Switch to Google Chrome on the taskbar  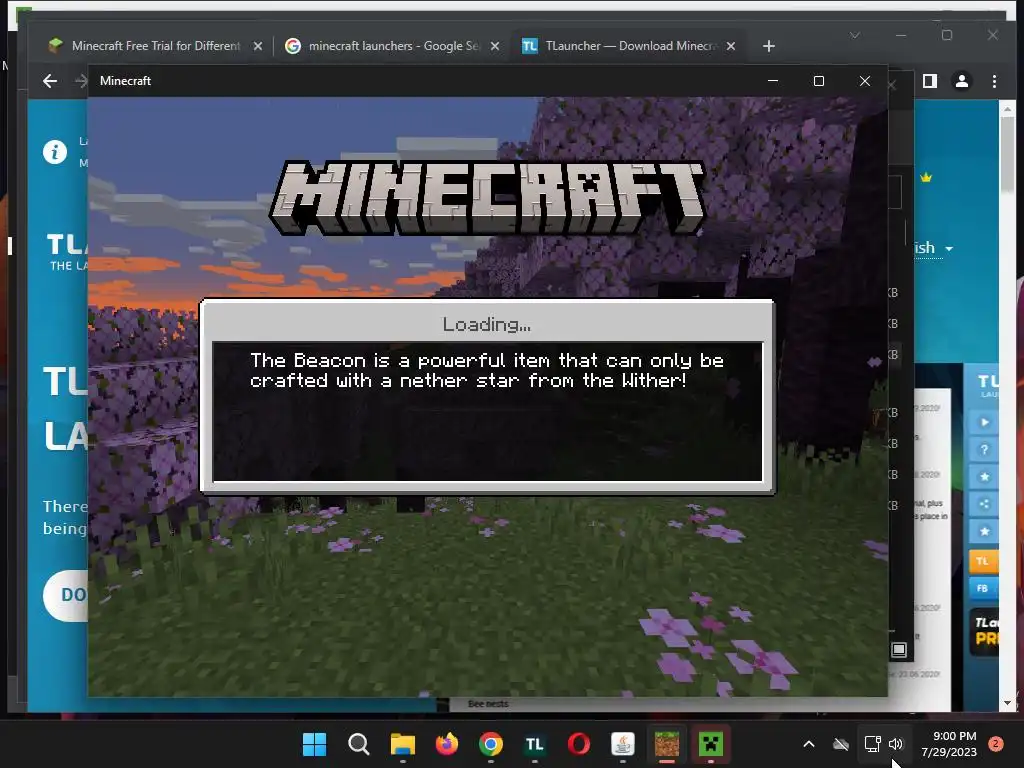[x=490, y=744]
